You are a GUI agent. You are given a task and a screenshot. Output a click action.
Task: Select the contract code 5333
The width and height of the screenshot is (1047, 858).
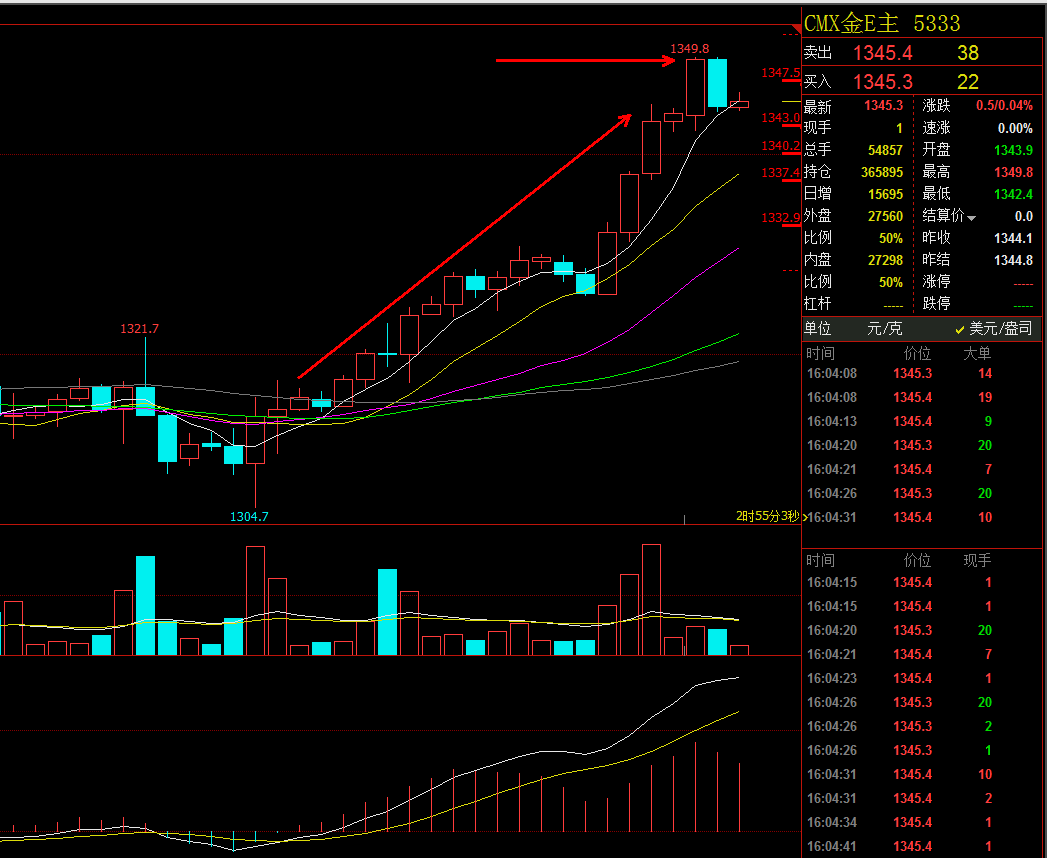click(x=936, y=23)
